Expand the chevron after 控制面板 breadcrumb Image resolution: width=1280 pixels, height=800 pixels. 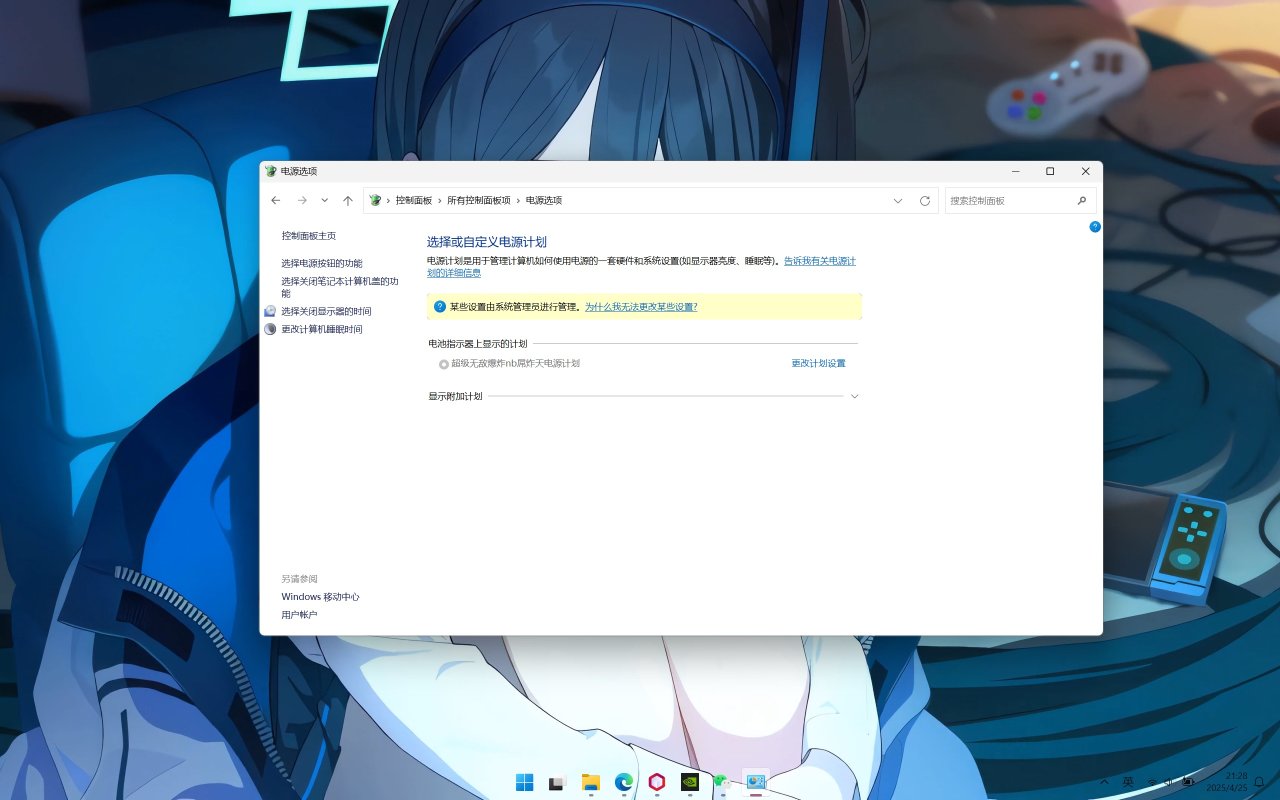[440, 201]
